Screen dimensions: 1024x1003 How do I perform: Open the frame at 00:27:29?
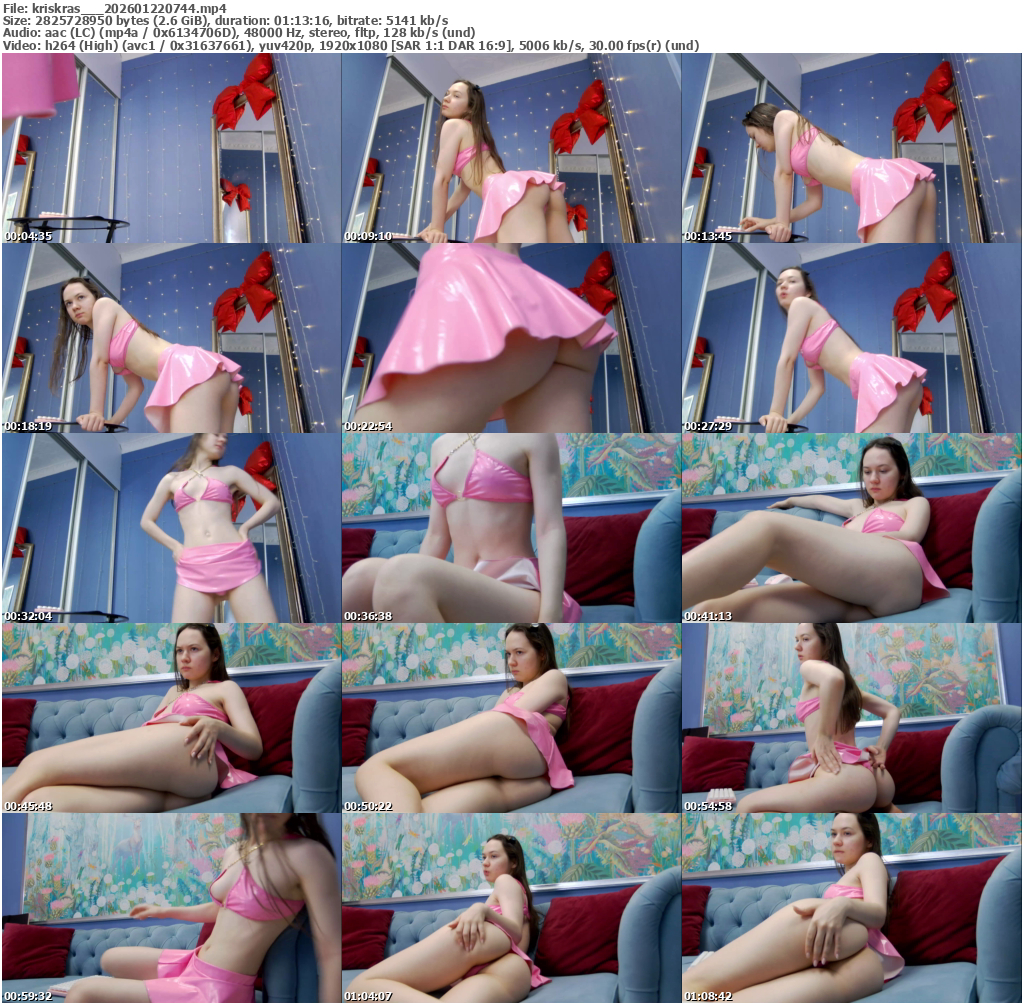coord(852,338)
